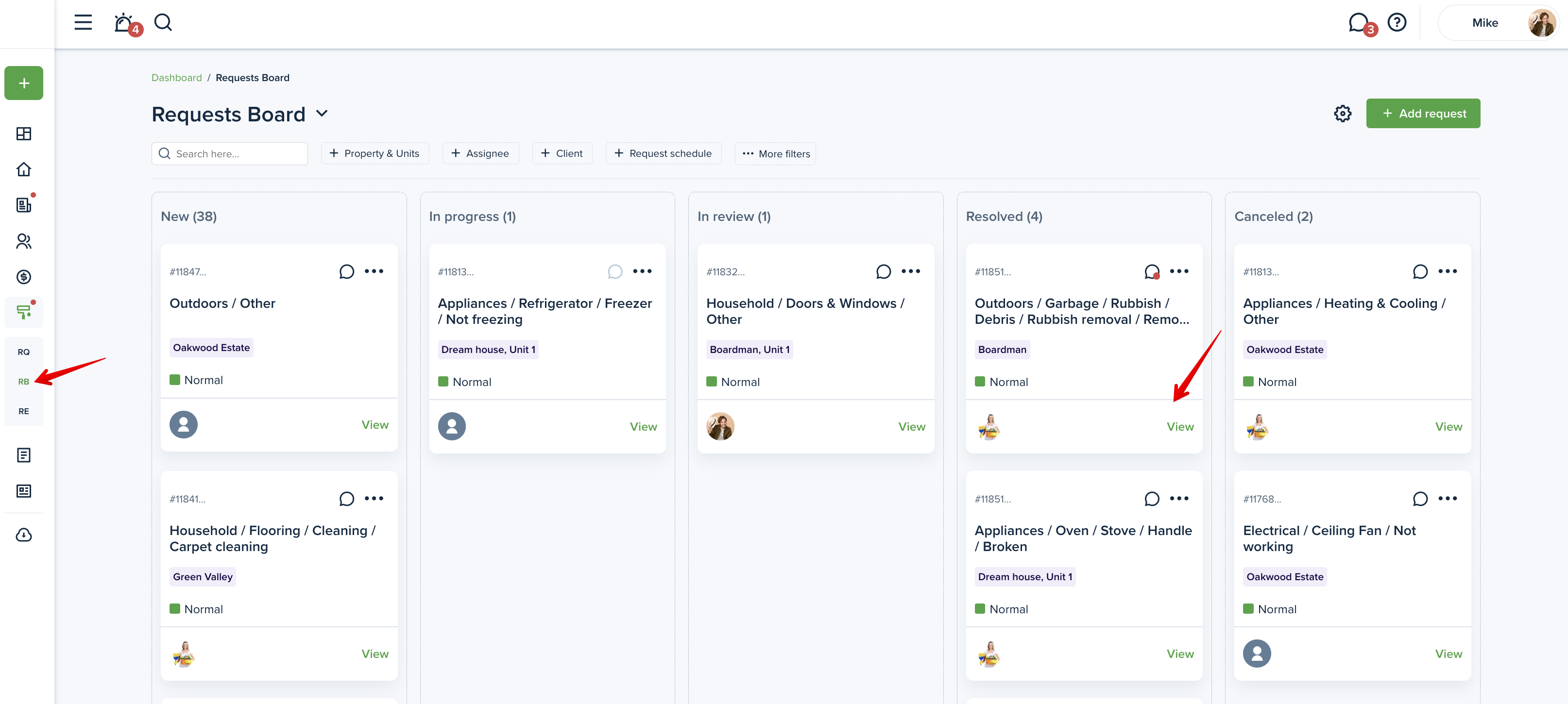The width and height of the screenshot is (1568, 704).
Task: Open the Property & Units filter
Action: click(375, 153)
